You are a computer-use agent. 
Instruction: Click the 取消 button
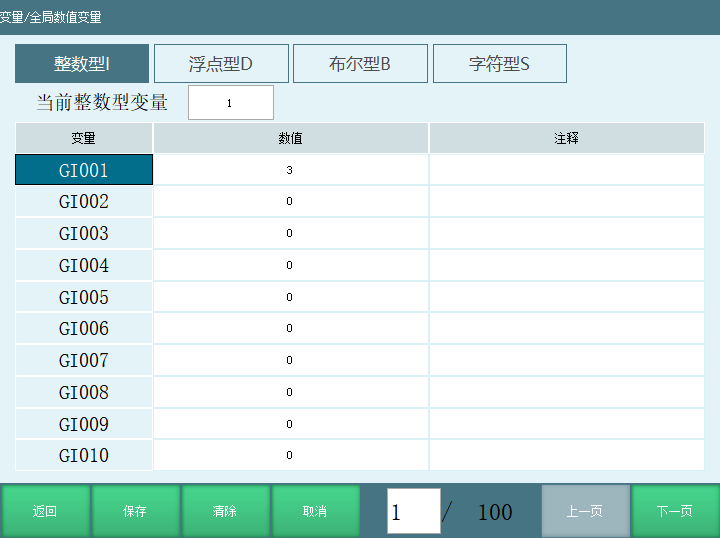[315, 511]
